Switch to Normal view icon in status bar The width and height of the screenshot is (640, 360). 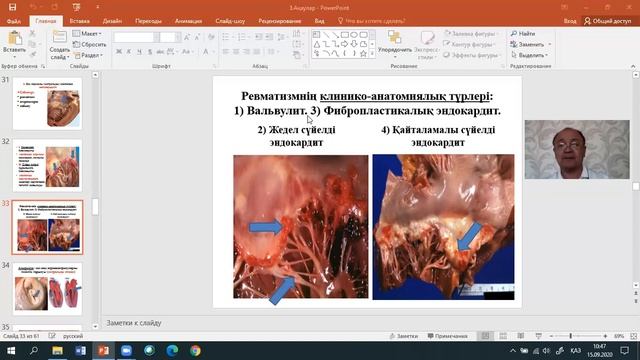(485, 336)
